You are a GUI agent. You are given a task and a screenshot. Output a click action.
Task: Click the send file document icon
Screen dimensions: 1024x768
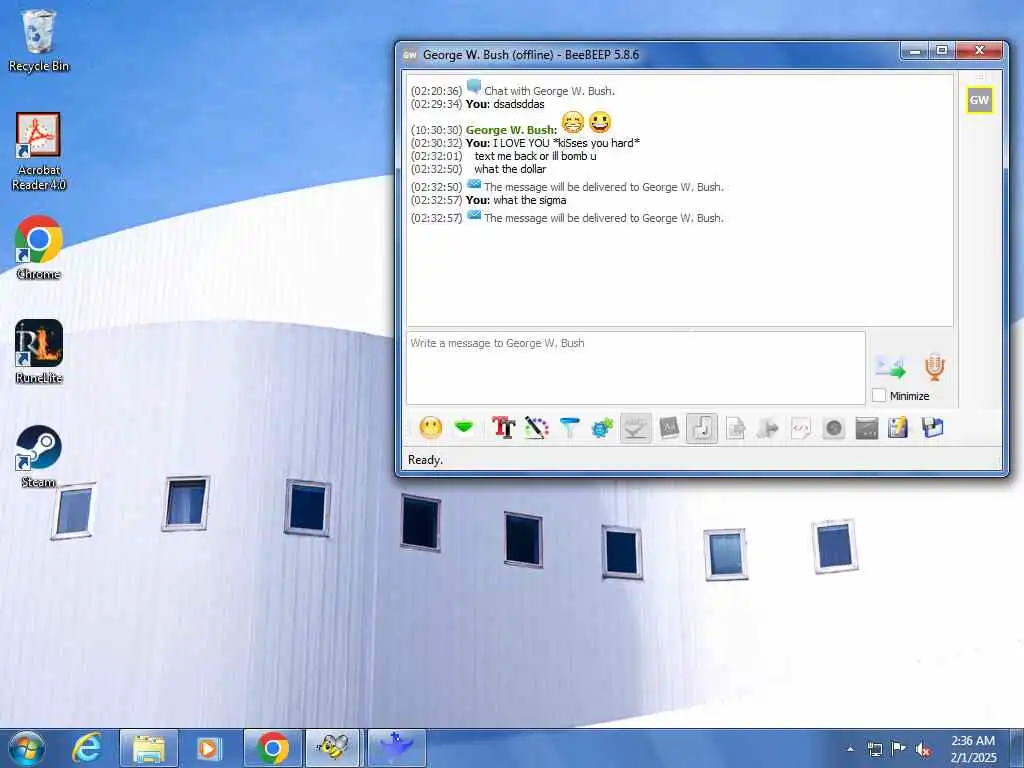(735, 428)
